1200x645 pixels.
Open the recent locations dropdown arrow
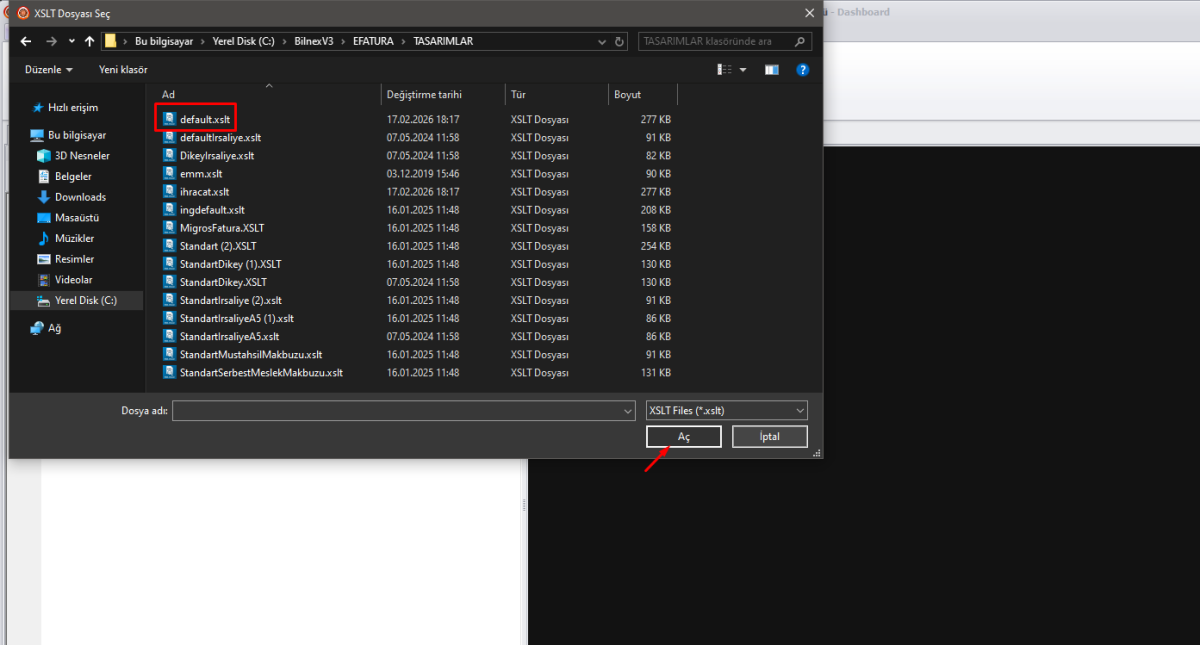pyautogui.click(x=71, y=42)
